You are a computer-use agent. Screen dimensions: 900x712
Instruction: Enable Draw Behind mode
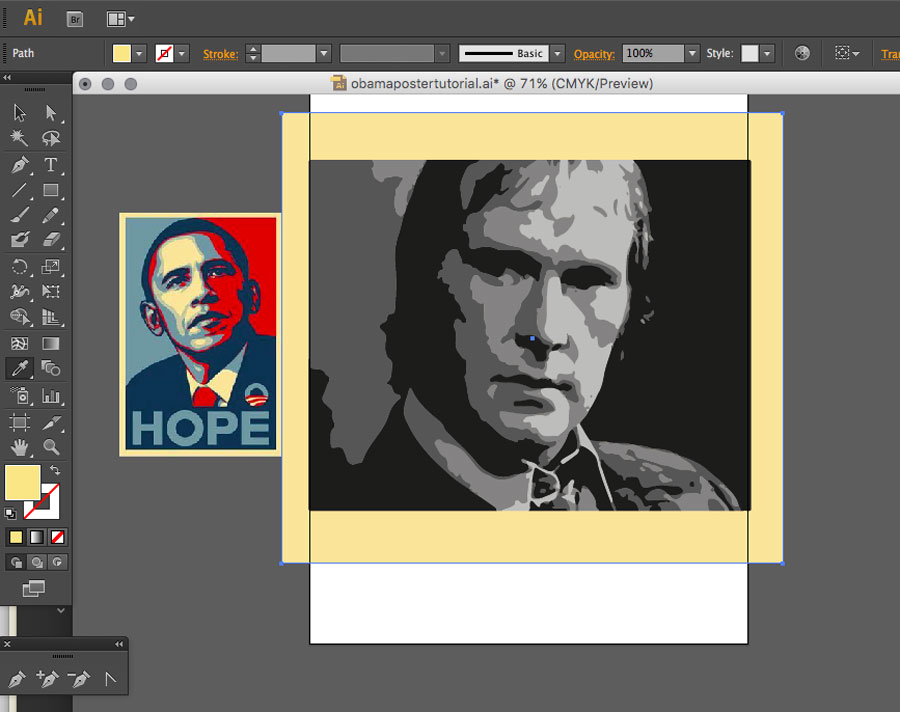tap(37, 562)
